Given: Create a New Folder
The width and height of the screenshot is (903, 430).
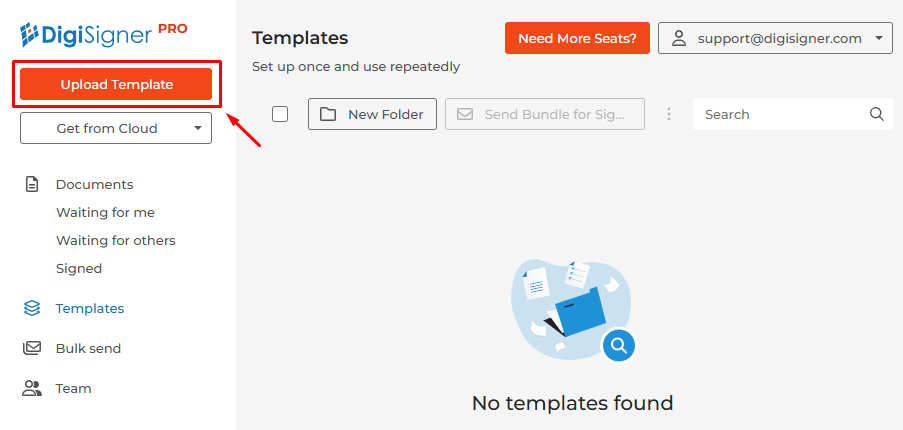Looking at the screenshot, I should click(372, 114).
